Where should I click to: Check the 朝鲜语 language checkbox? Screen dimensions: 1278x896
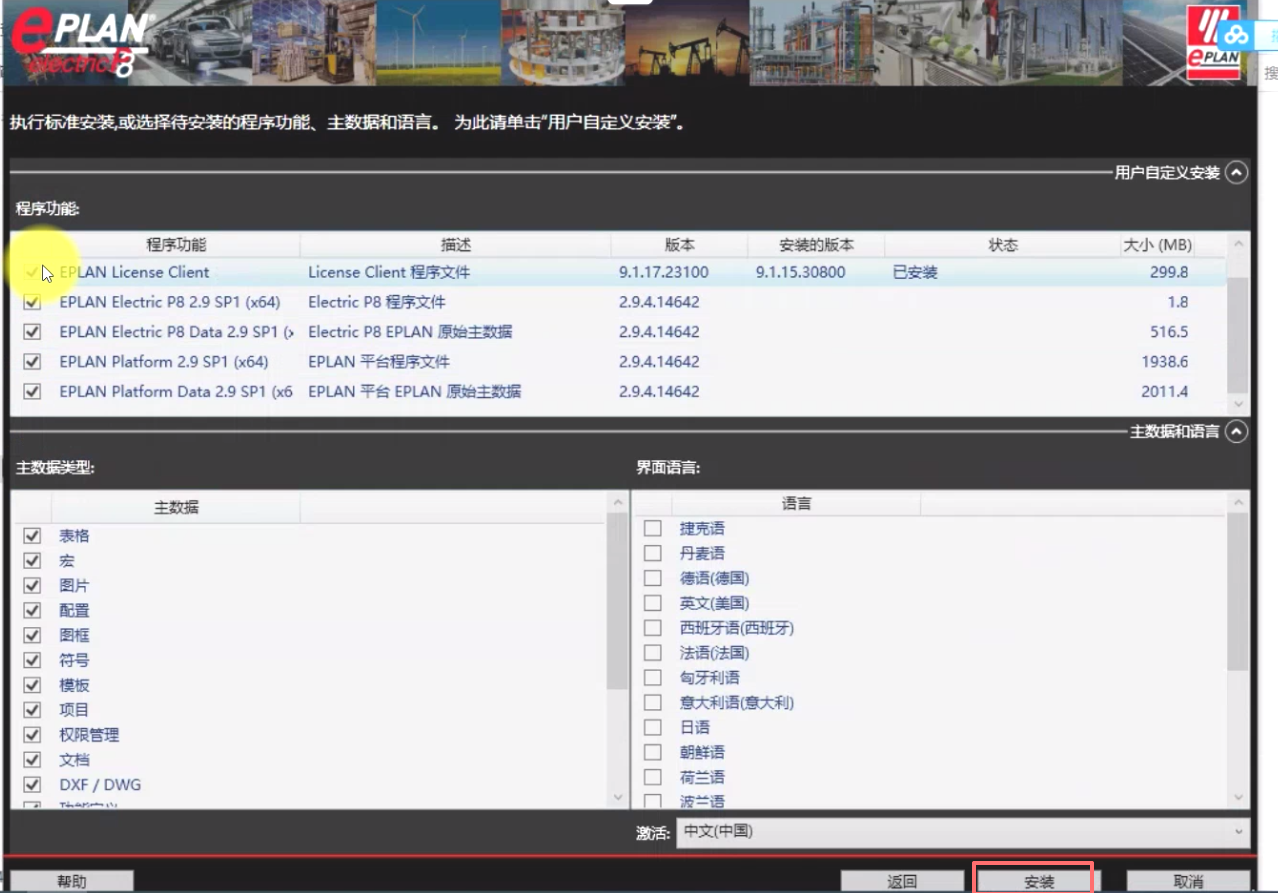point(653,752)
